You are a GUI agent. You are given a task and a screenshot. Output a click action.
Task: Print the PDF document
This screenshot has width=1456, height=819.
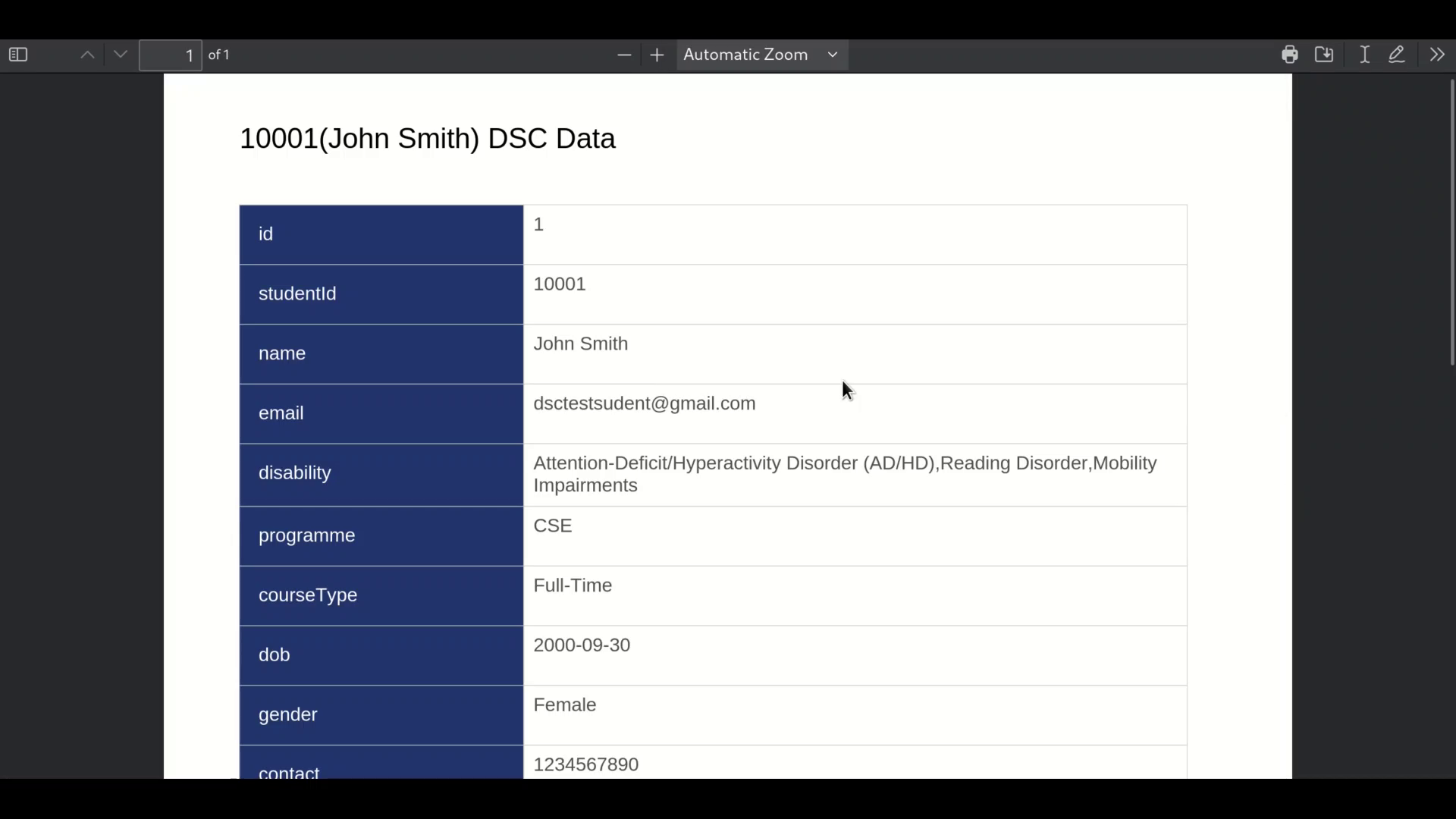coord(1290,55)
